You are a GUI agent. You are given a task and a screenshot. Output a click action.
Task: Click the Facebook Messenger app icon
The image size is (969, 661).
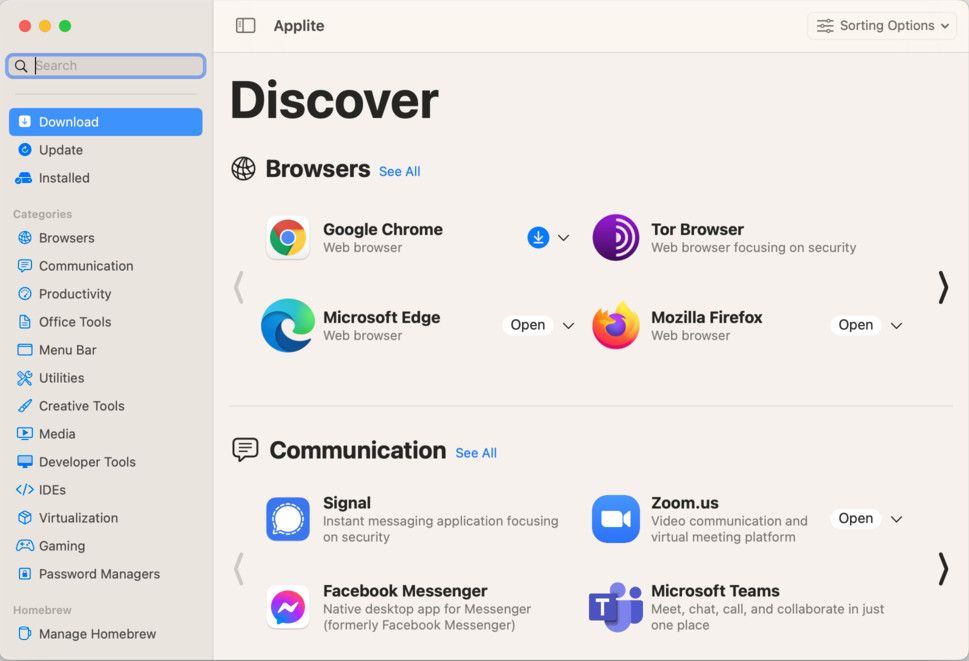[x=287, y=607]
